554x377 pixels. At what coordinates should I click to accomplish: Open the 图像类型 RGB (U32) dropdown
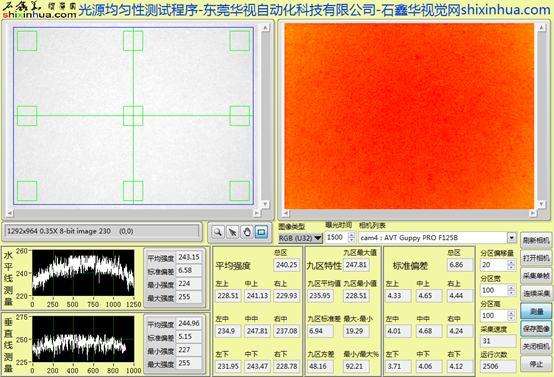300,238
